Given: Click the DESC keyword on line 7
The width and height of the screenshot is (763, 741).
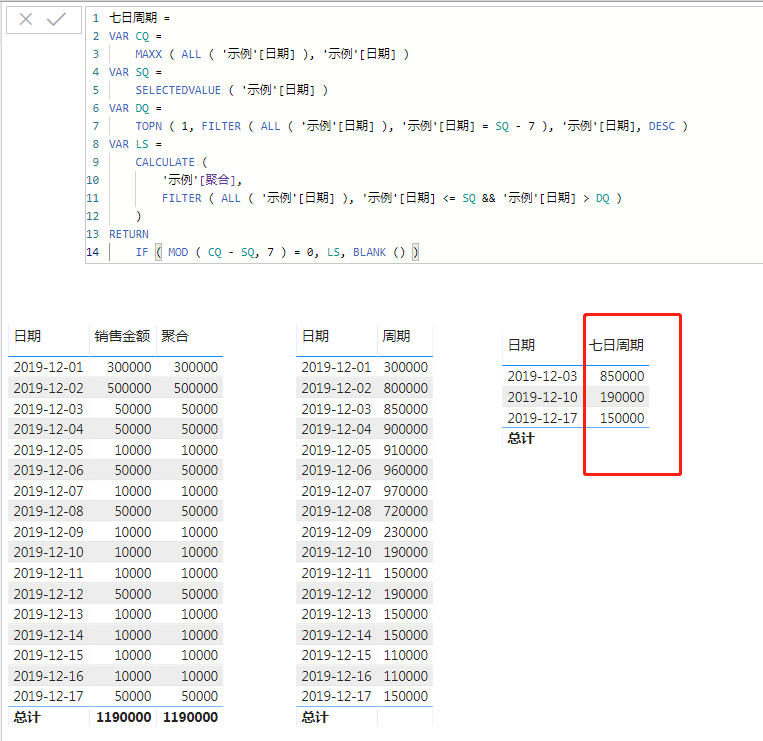Looking at the screenshot, I should click(662, 126).
